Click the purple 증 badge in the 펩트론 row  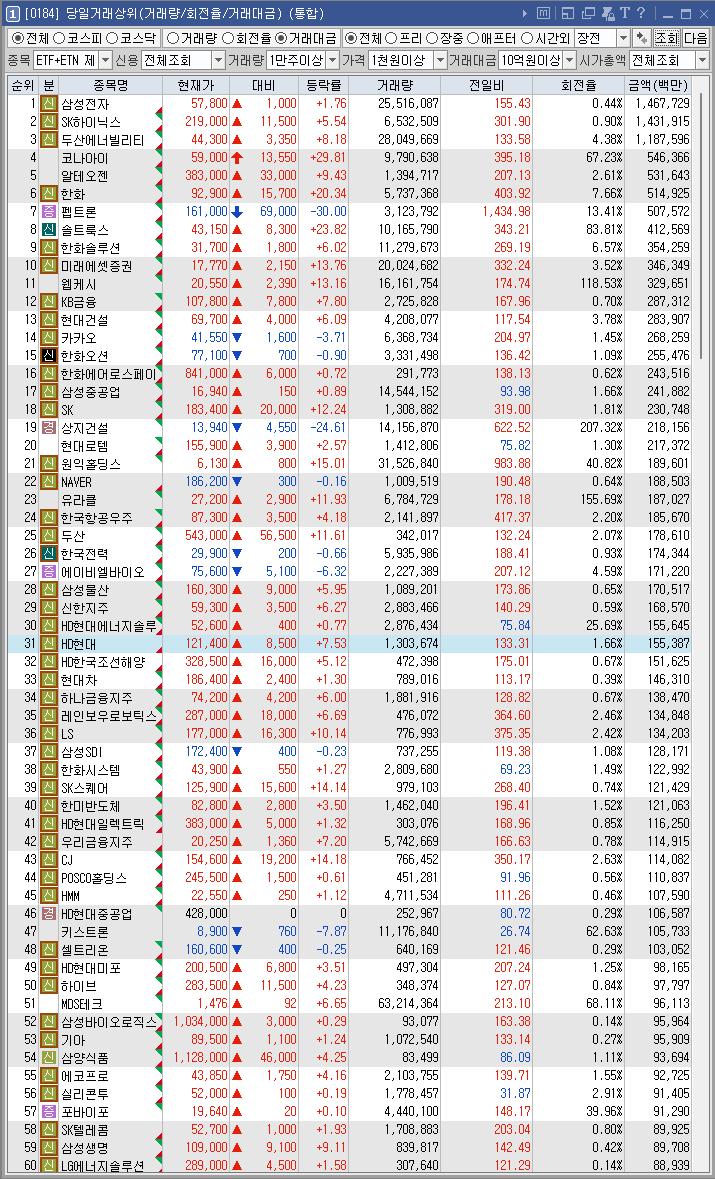tap(49, 212)
